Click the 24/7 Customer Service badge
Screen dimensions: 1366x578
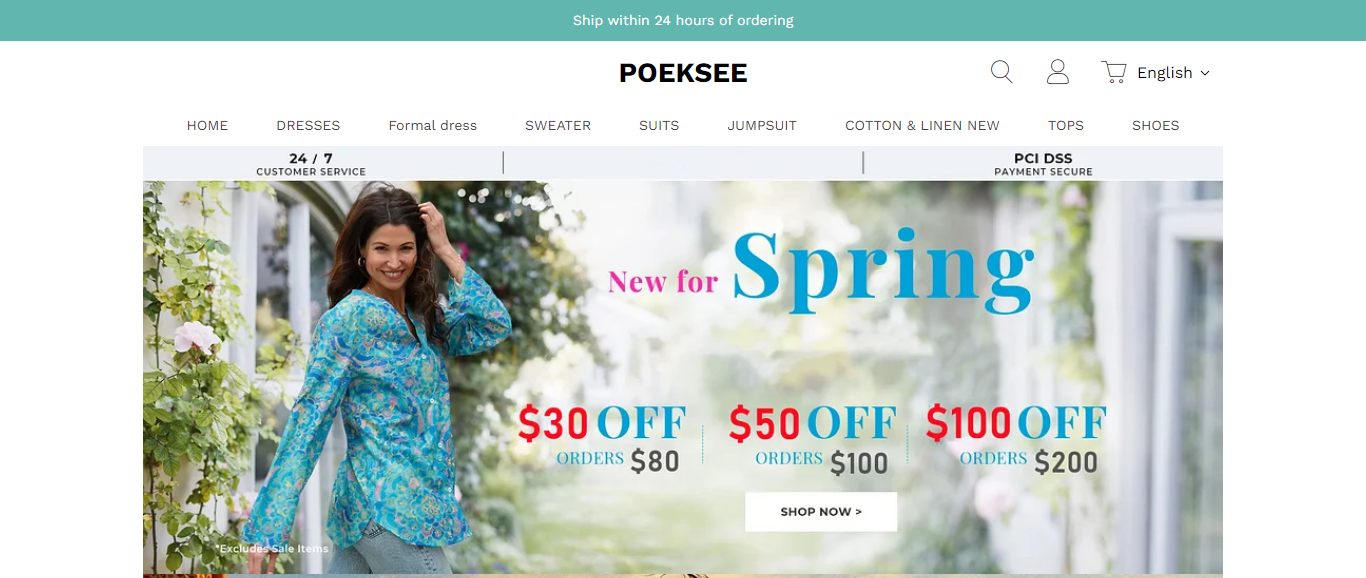[311, 164]
